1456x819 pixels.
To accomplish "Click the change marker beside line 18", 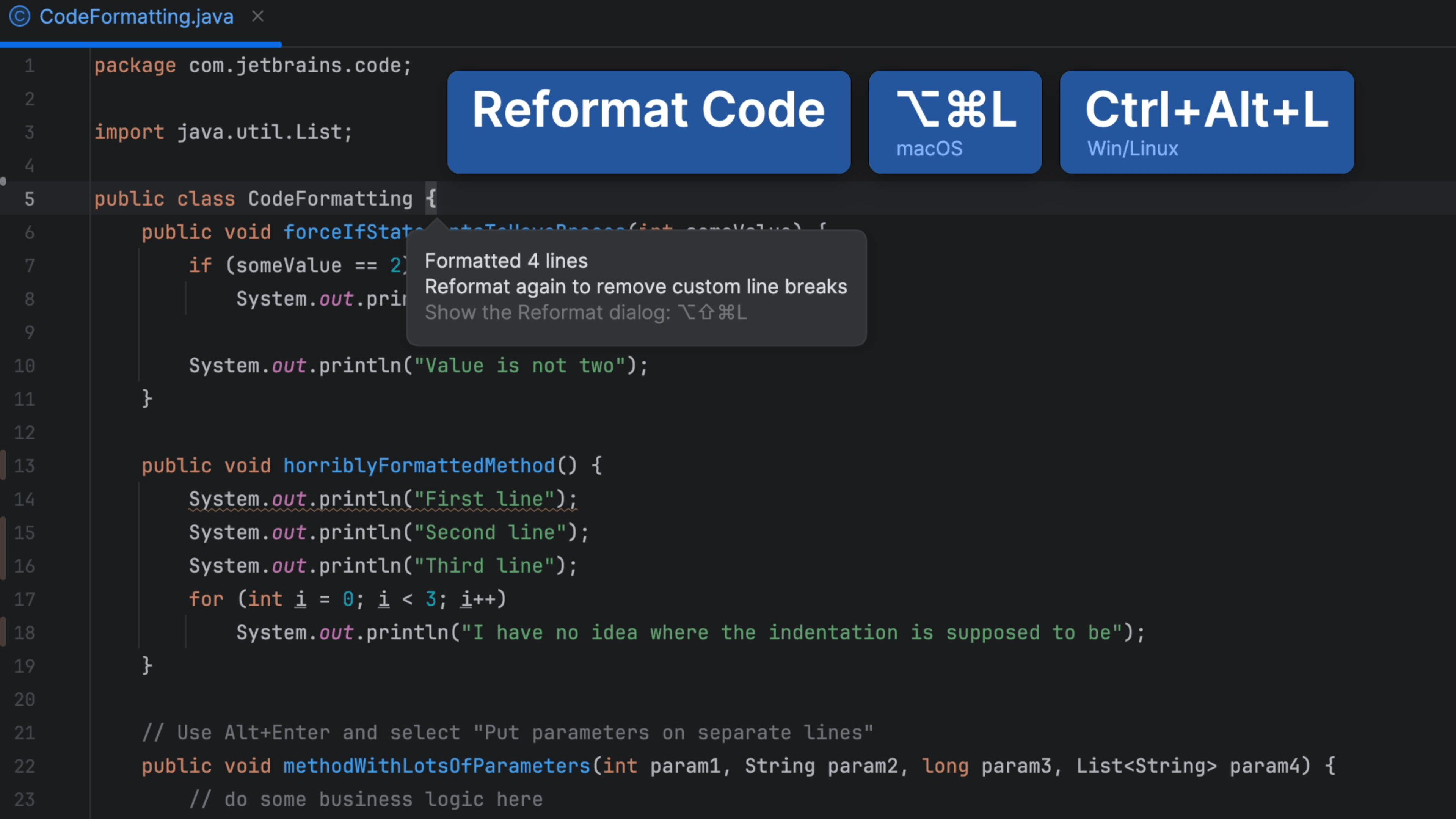I will point(3,632).
